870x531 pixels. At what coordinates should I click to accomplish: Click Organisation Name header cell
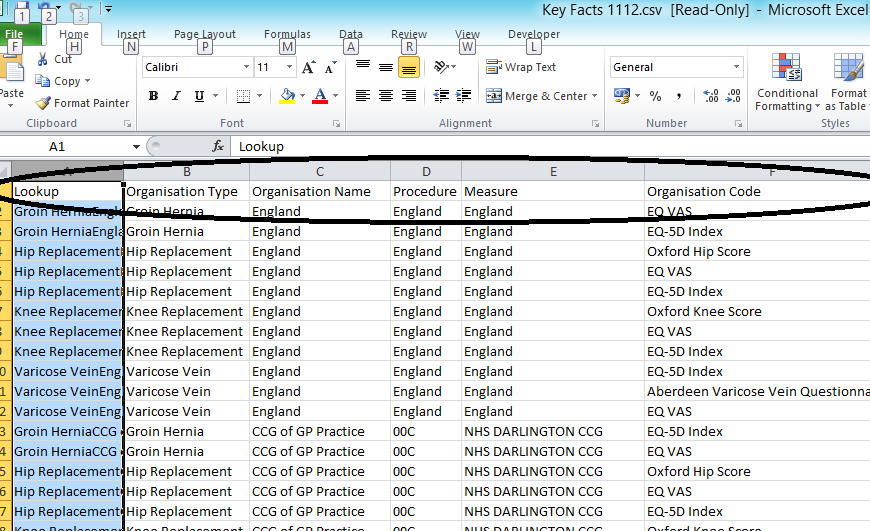(320, 191)
